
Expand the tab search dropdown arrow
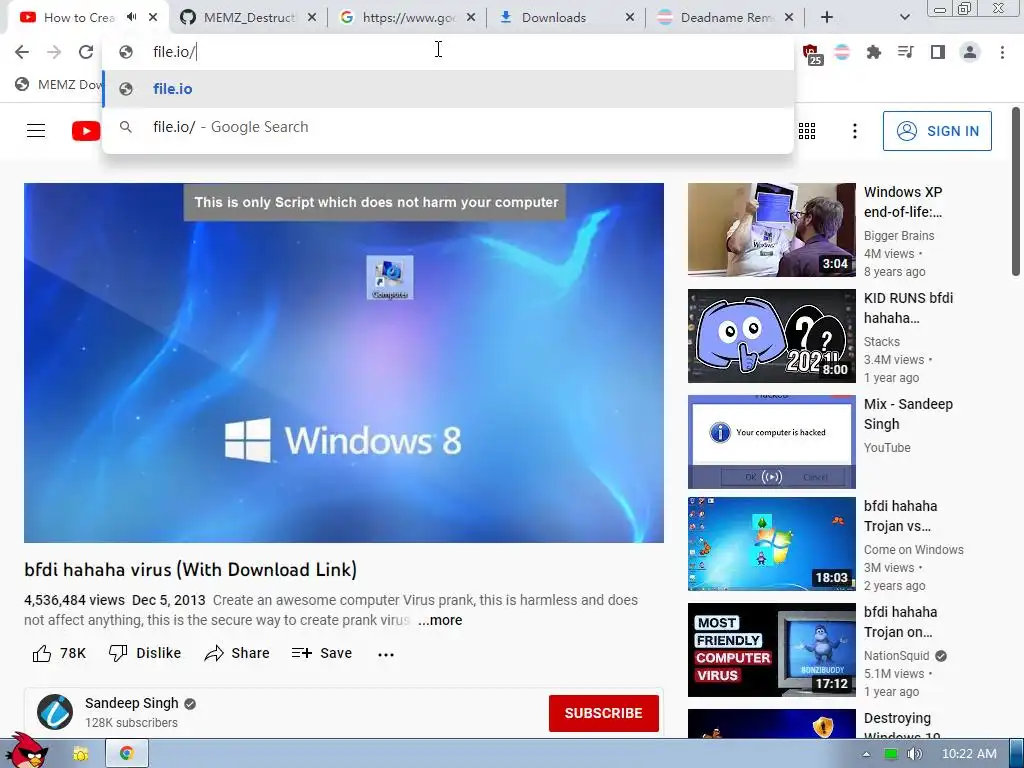pyautogui.click(x=904, y=17)
